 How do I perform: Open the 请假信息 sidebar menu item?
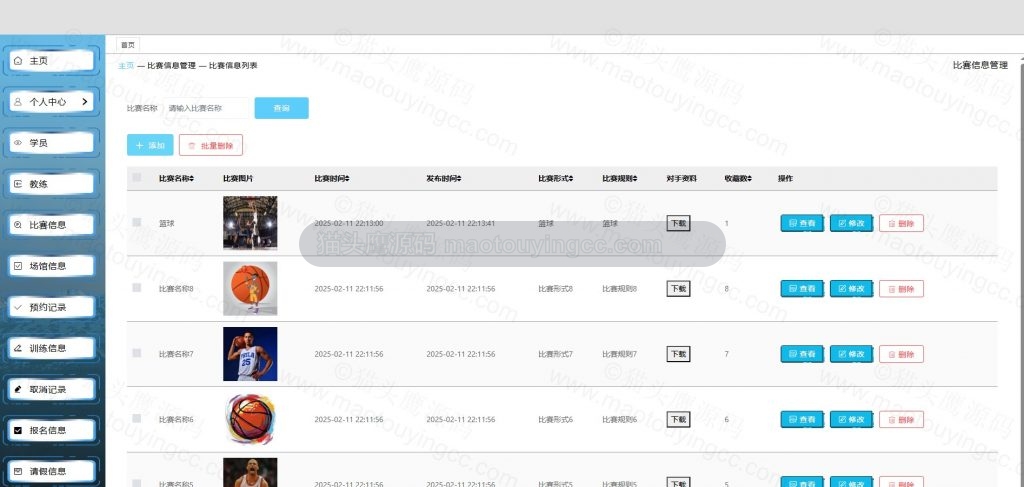pos(52,471)
